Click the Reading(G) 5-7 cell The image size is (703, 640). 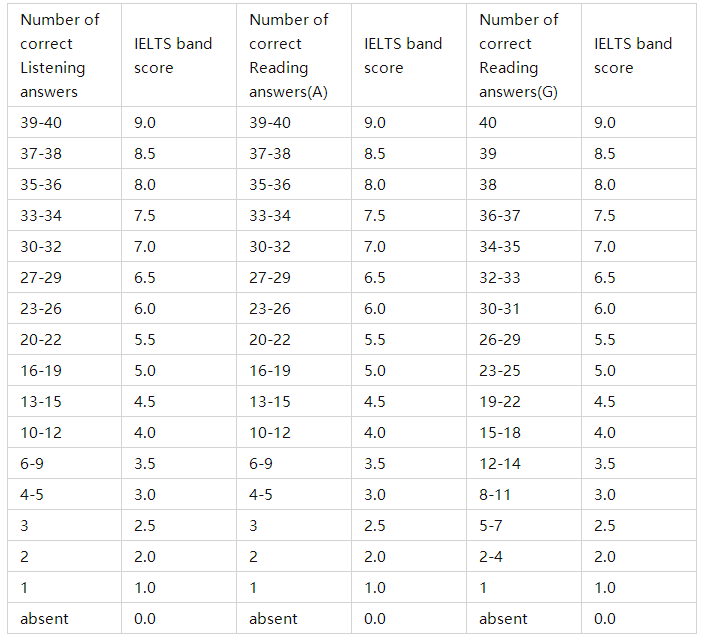[524, 525]
